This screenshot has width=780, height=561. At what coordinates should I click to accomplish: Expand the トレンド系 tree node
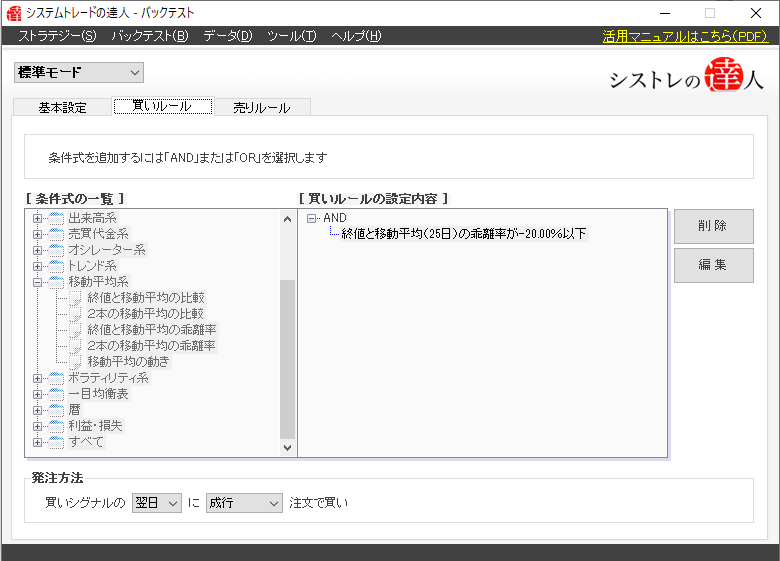click(x=37, y=266)
